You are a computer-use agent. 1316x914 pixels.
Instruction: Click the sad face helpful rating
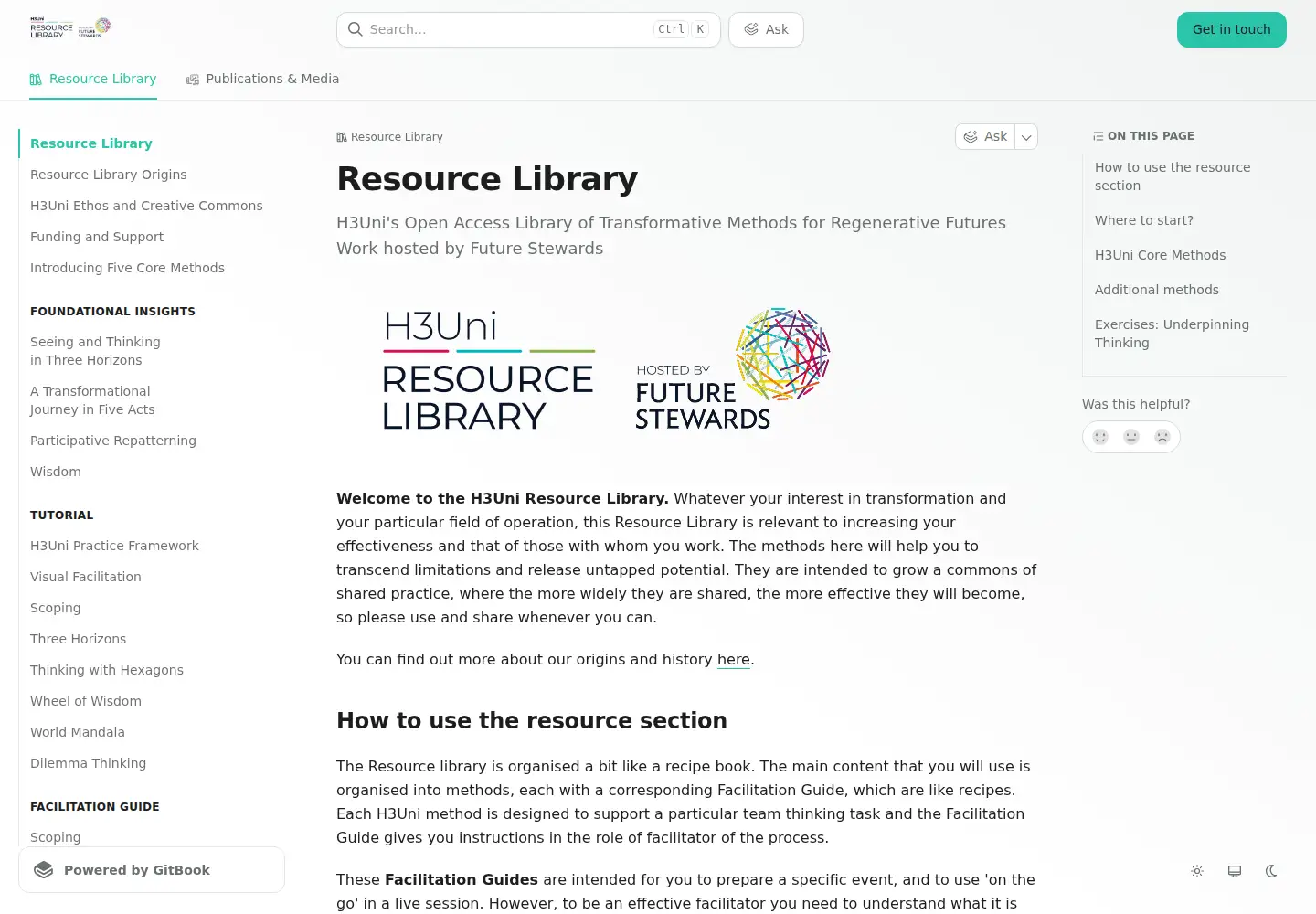(1162, 437)
